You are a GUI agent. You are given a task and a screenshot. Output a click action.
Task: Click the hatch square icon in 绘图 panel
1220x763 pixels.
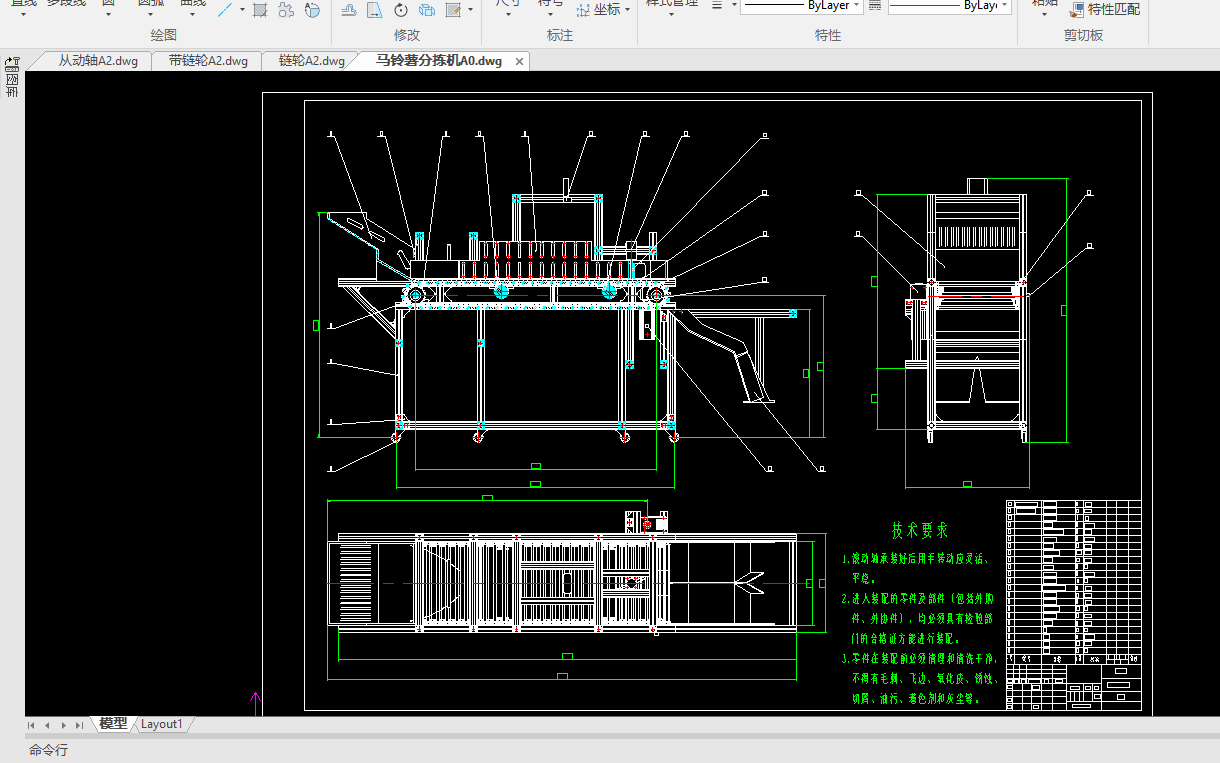coord(260,10)
